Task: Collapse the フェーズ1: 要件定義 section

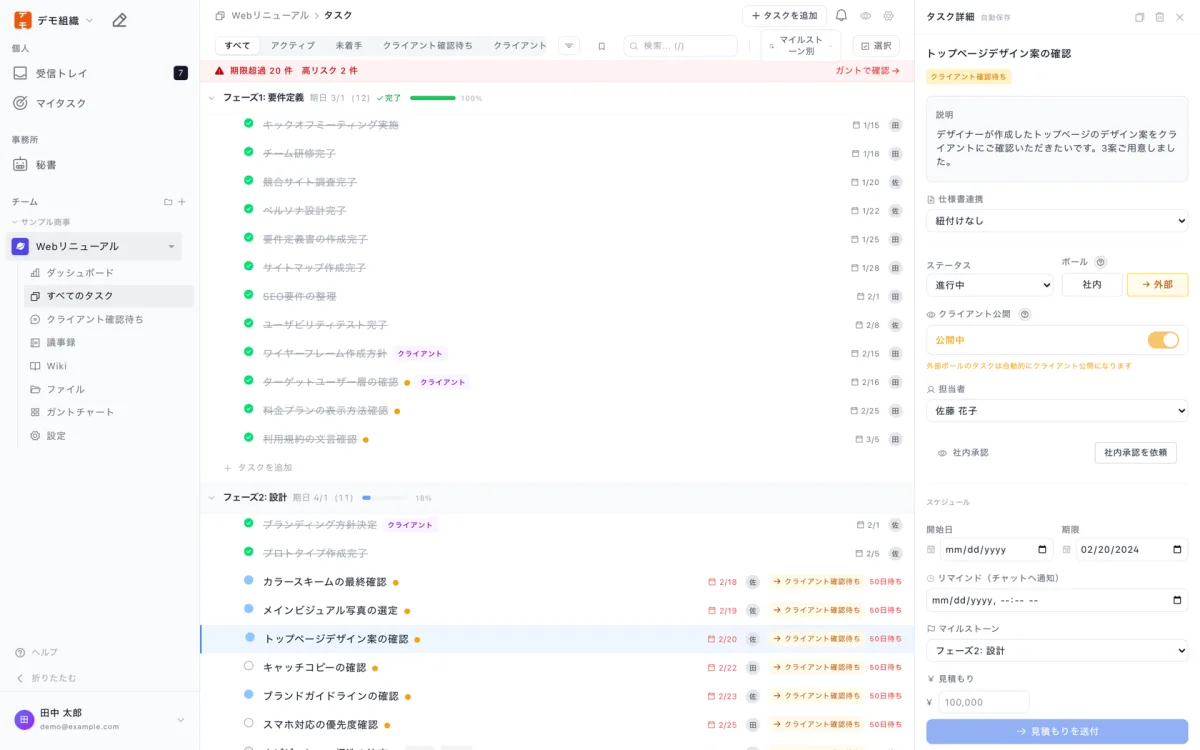Action: pos(212,98)
